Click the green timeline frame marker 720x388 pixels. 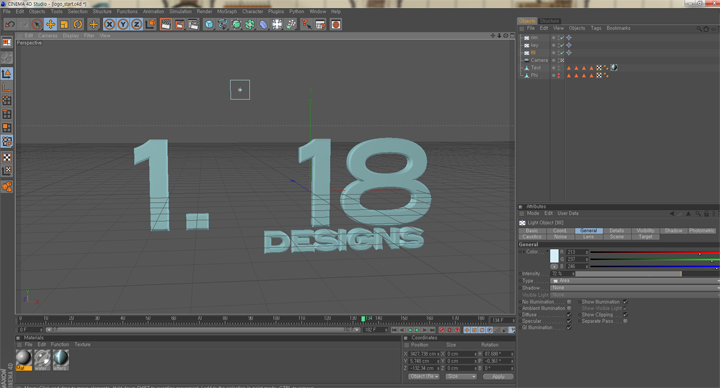click(363, 318)
